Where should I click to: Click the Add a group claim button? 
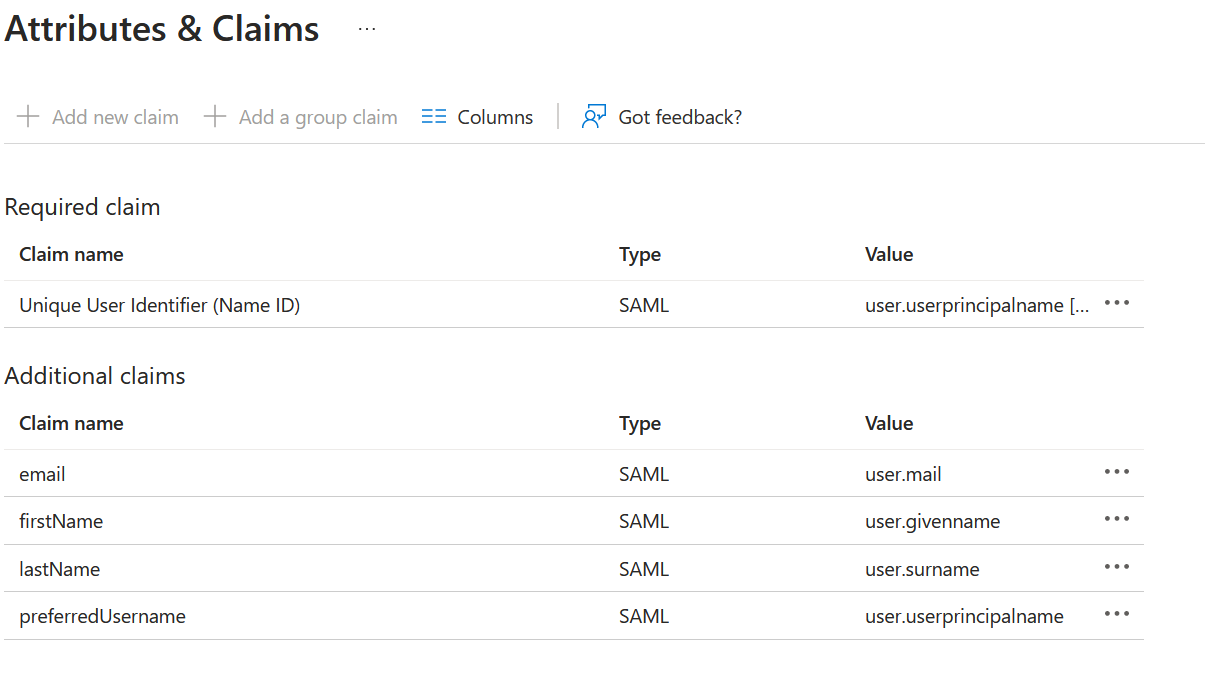pyautogui.click(x=317, y=117)
